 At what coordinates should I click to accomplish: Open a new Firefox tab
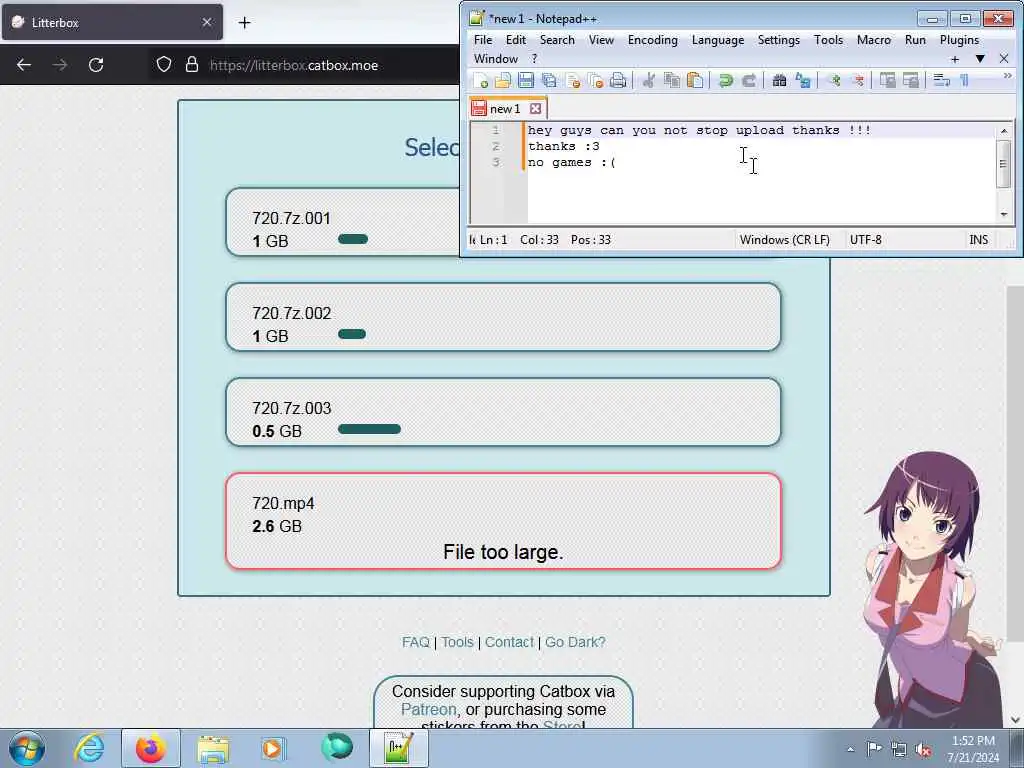[x=244, y=22]
